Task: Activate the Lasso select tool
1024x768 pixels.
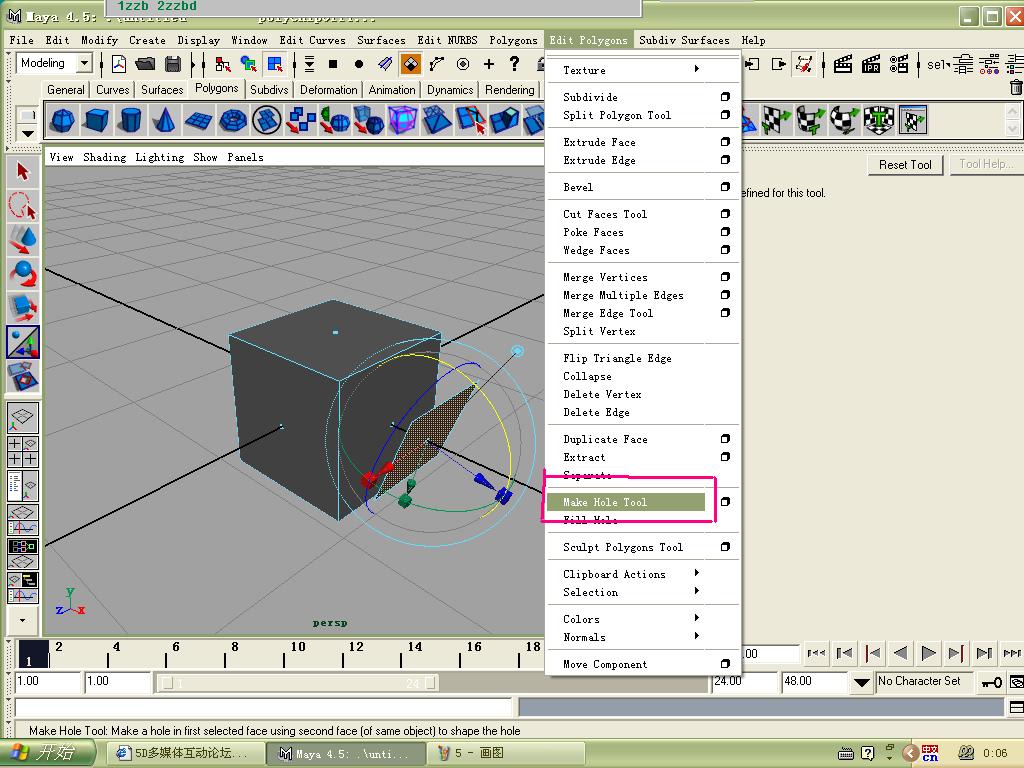Action: [23, 205]
